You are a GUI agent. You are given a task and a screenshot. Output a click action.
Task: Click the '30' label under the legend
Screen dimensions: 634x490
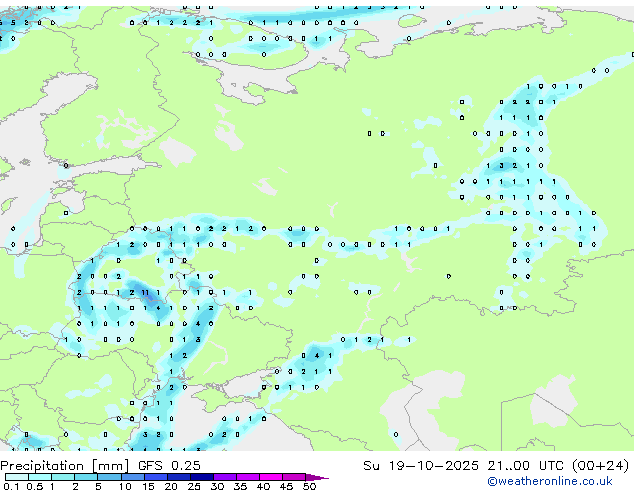pos(217,486)
